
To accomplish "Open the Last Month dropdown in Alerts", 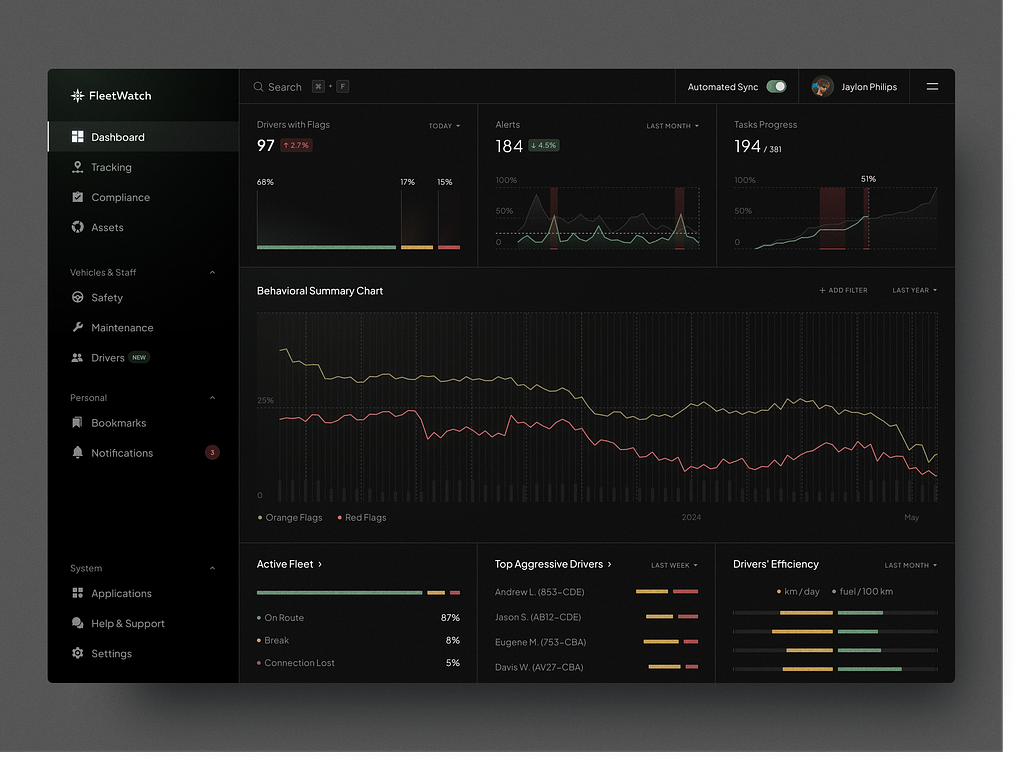I will pyautogui.click(x=673, y=126).
